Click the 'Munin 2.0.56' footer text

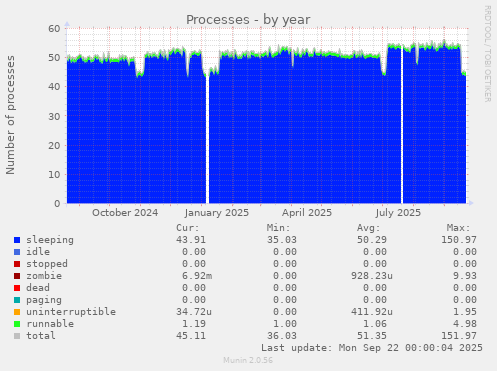[x=248, y=360]
